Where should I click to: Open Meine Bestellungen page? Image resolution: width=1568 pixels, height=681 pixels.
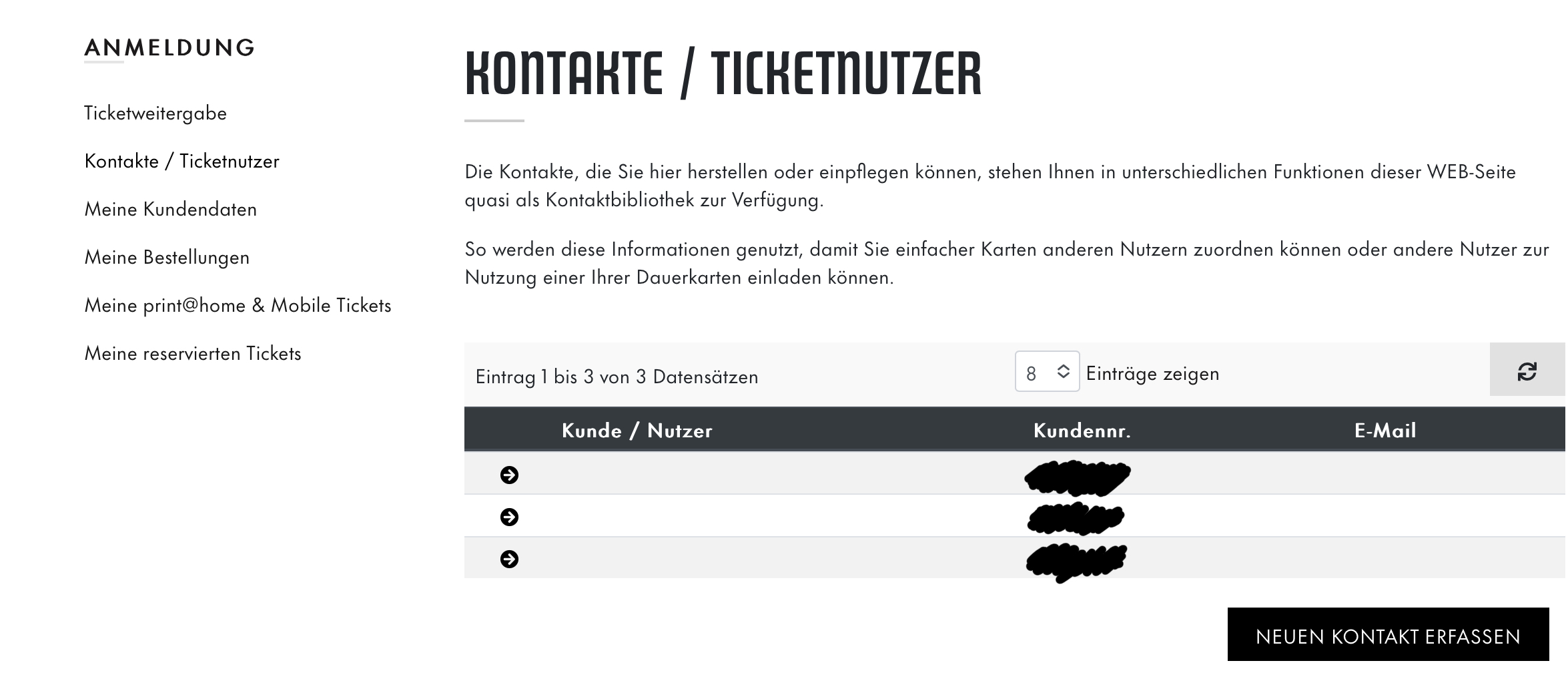click(167, 257)
